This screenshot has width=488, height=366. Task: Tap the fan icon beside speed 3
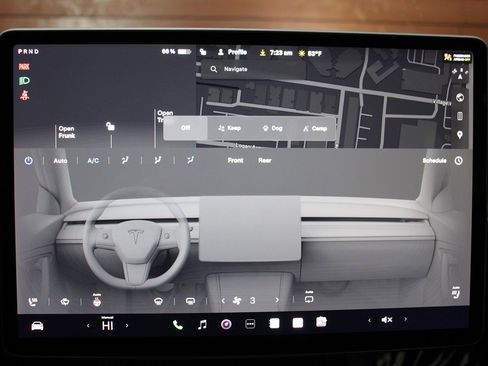[237, 301]
